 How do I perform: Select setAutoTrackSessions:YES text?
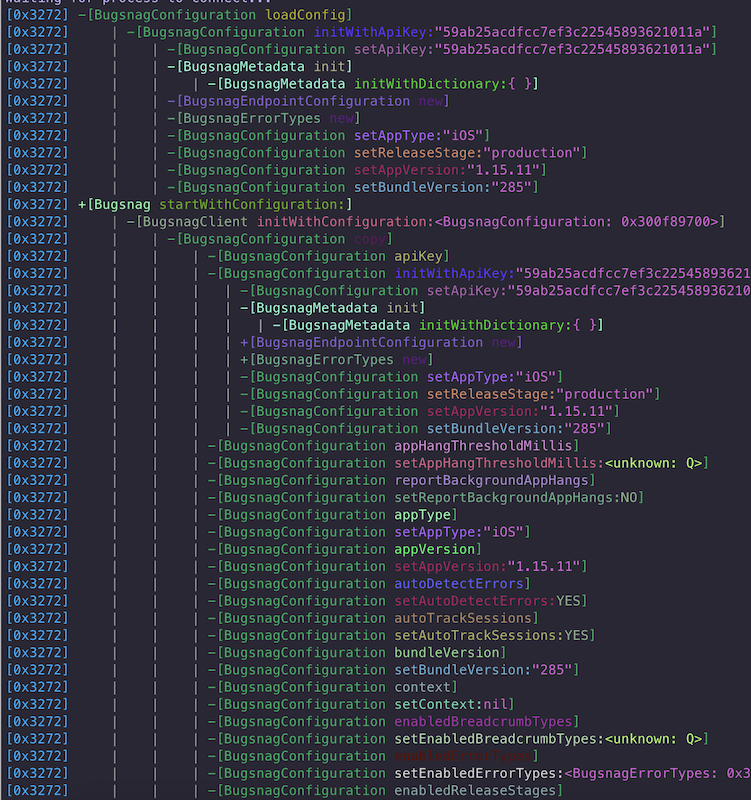coord(491,636)
